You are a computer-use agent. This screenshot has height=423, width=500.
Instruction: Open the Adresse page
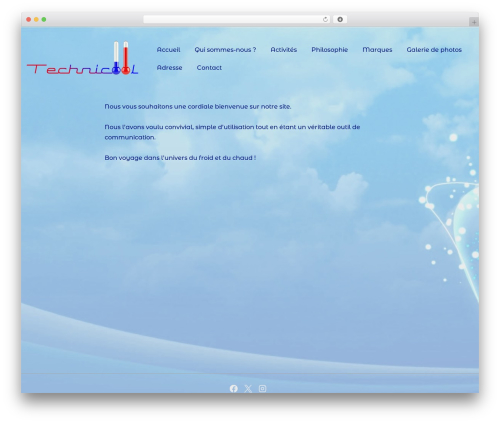point(169,68)
